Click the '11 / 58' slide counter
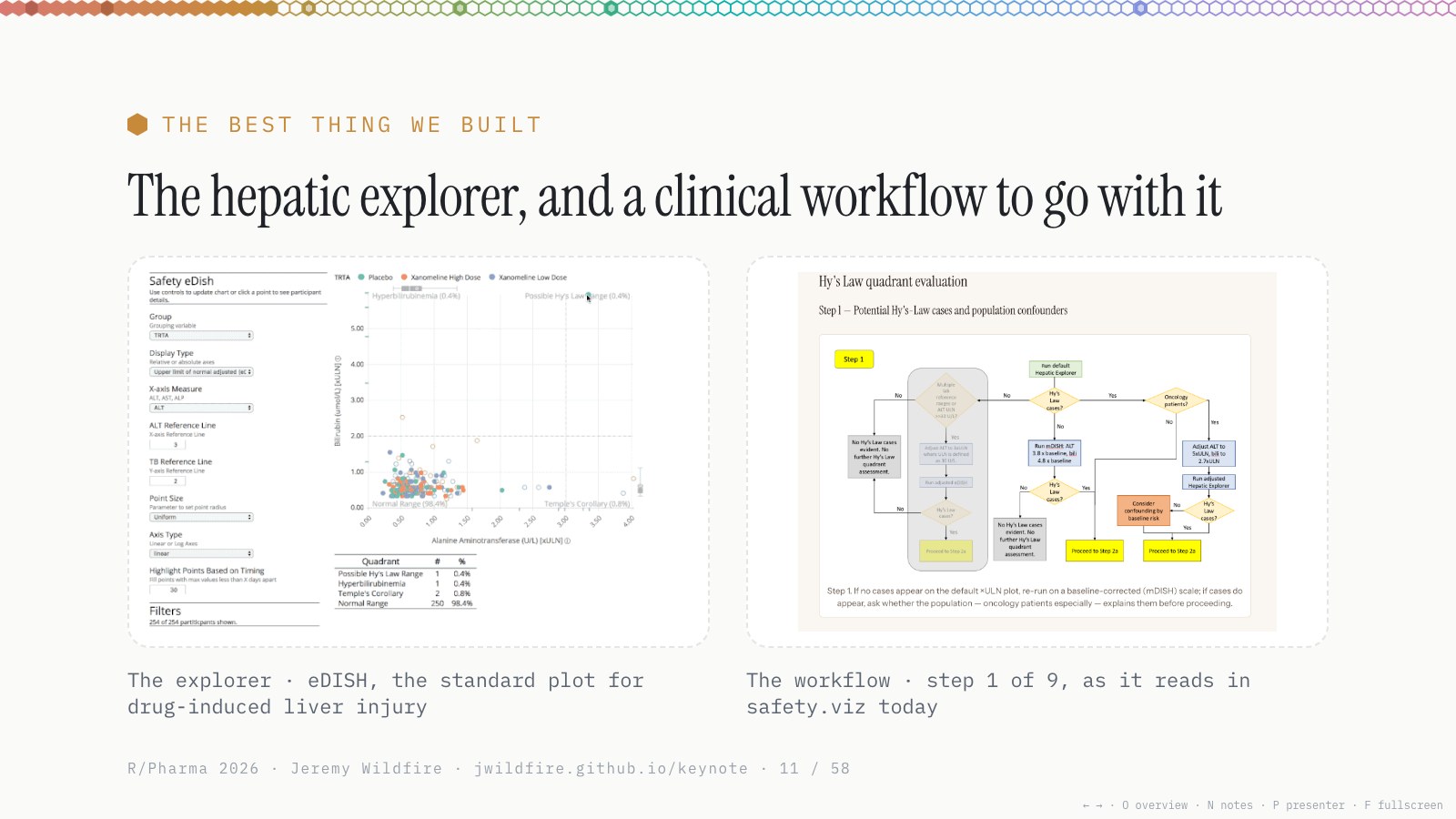Screen dimensions: 1456x819 (x=814, y=768)
